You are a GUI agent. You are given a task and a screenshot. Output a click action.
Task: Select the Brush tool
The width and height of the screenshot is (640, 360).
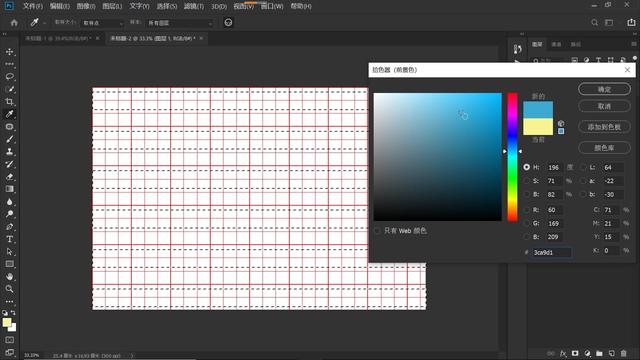(9, 139)
